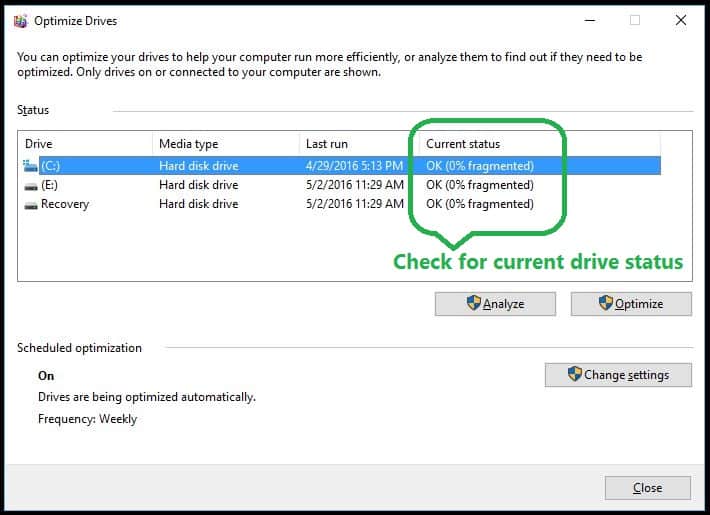Screen dimensions: 710x515
Task: Click the Optimize Drives app icon in title bar
Action: pyautogui.click(x=22, y=20)
